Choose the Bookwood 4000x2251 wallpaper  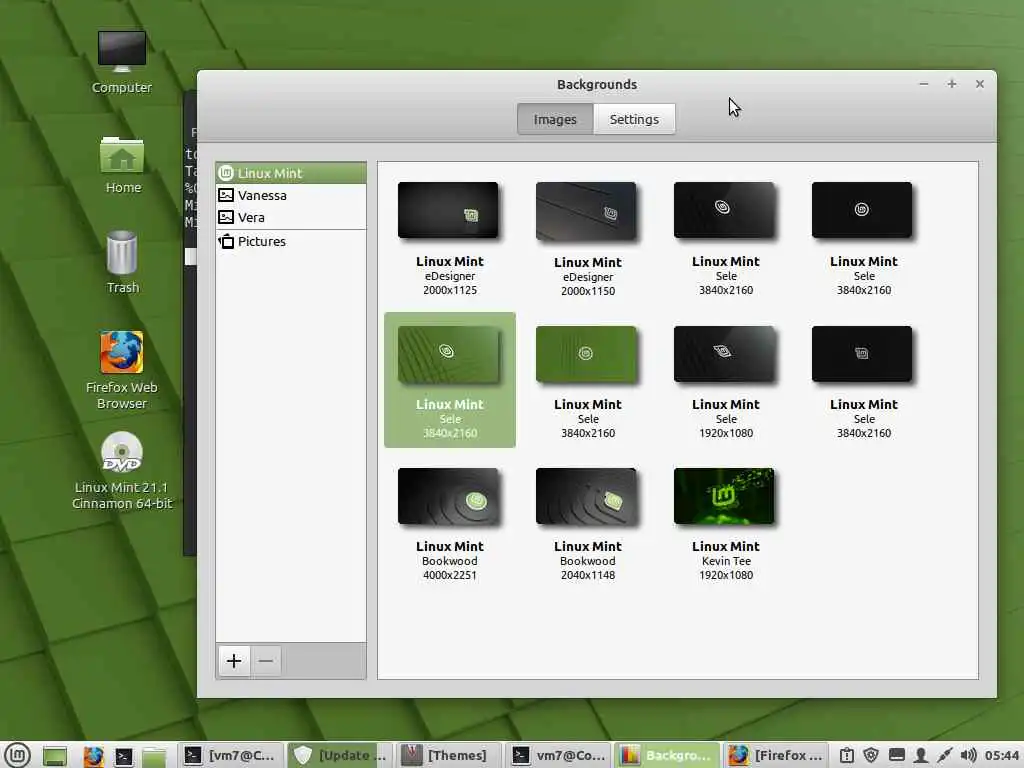point(449,524)
